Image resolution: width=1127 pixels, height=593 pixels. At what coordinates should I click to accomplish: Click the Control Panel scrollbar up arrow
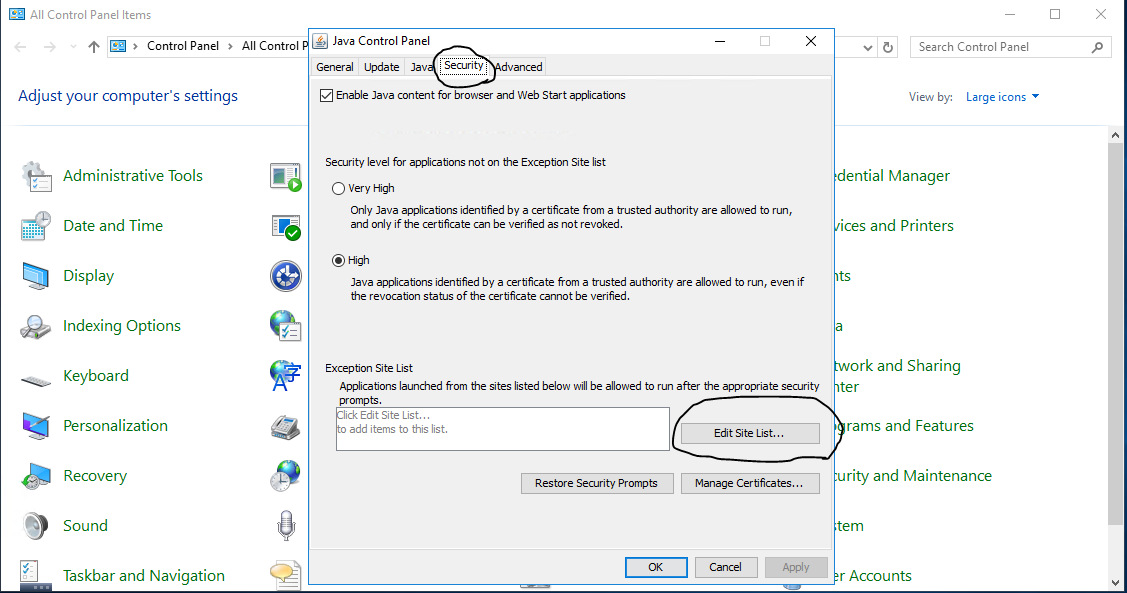point(1116,135)
